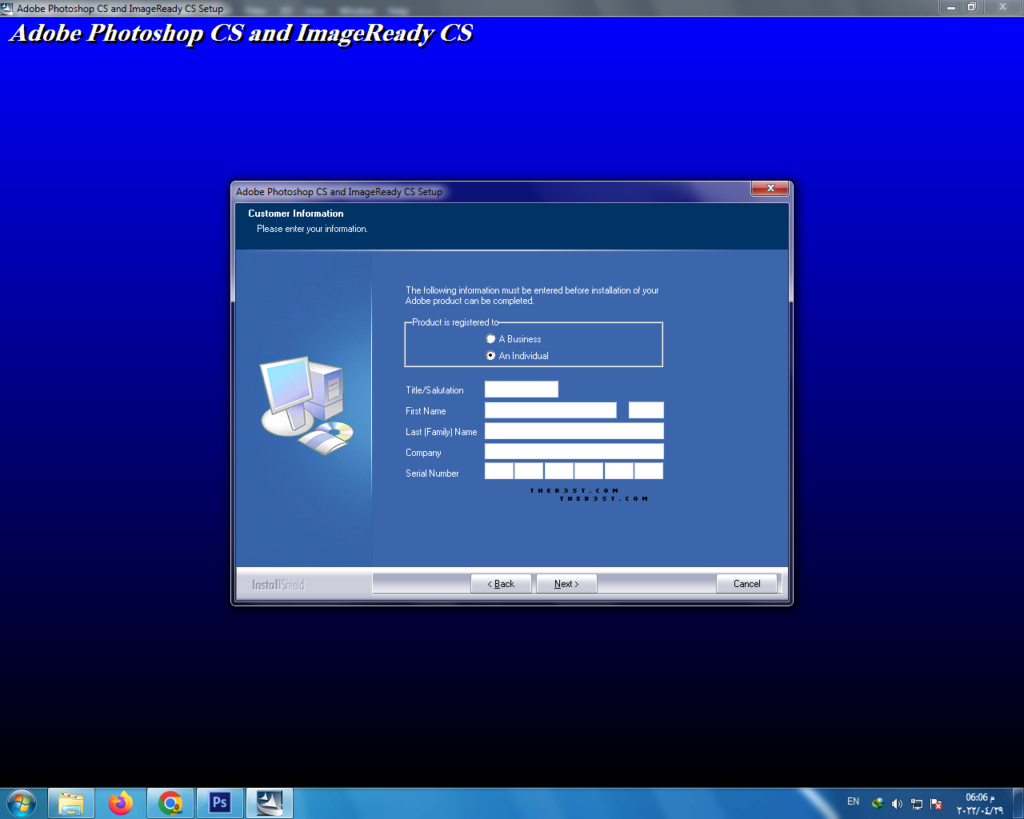Click the sixth Serial Number box
This screenshot has height=819, width=1024.
pos(648,472)
